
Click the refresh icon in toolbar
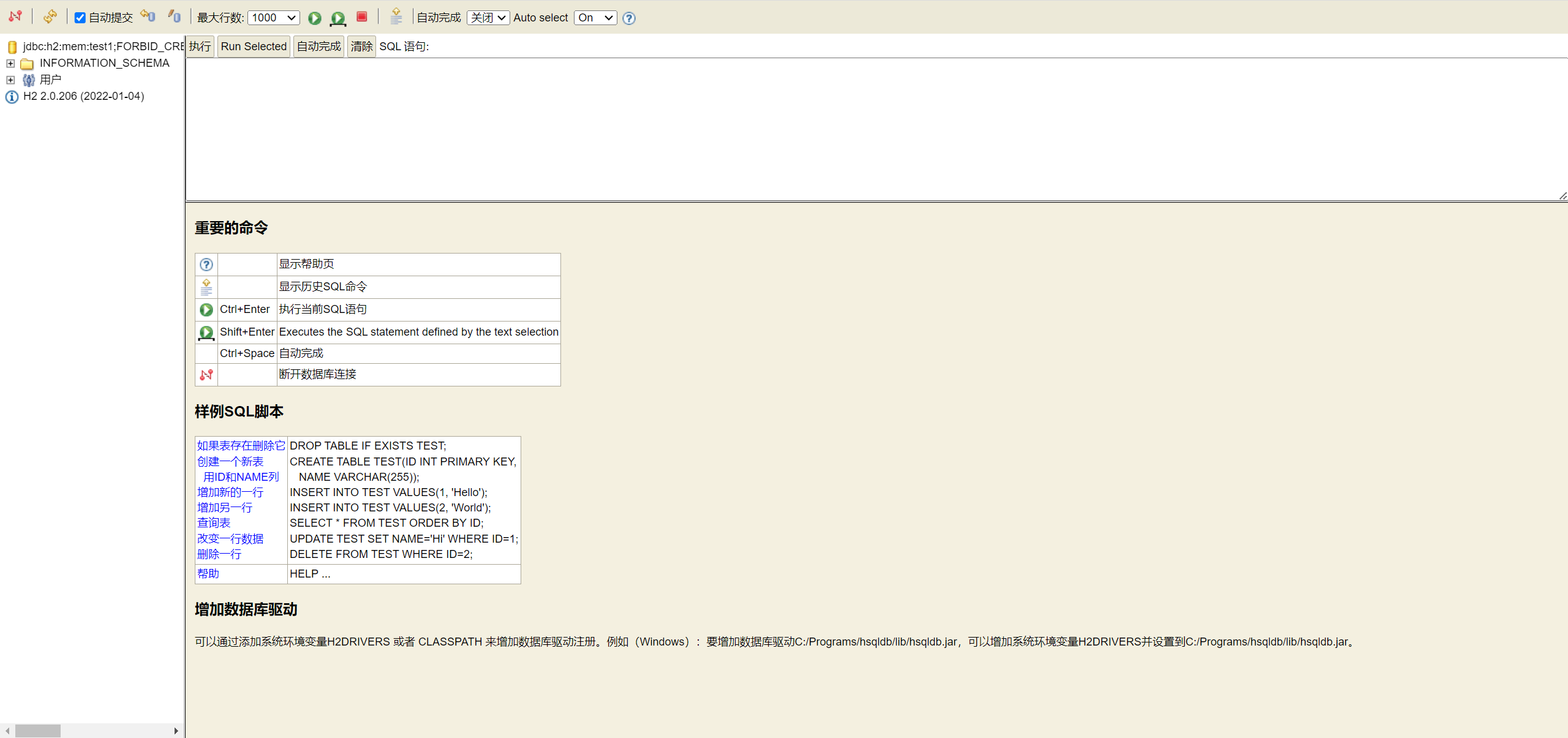[50, 17]
